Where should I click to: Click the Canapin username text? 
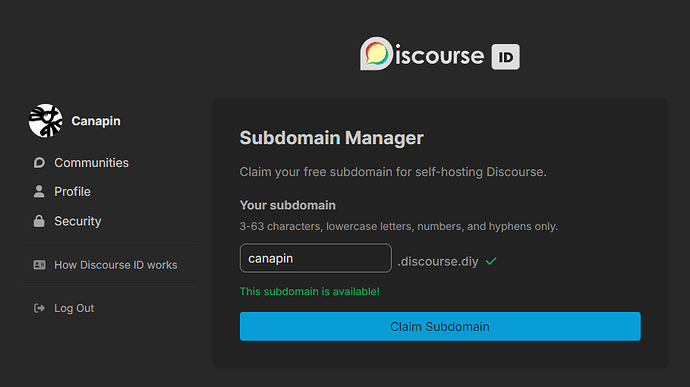(x=96, y=121)
